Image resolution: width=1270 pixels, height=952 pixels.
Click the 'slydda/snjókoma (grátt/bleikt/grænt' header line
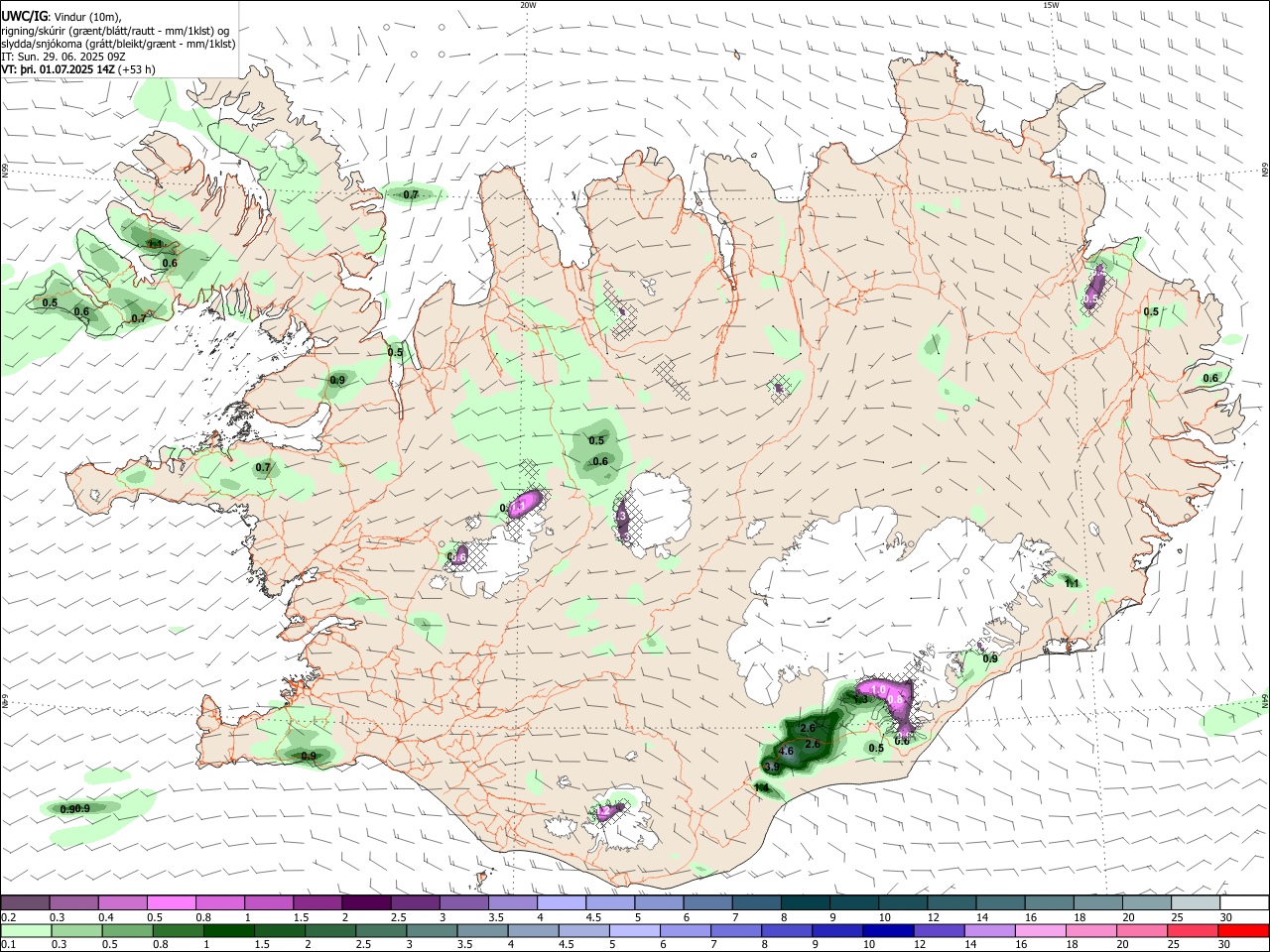tap(118, 44)
